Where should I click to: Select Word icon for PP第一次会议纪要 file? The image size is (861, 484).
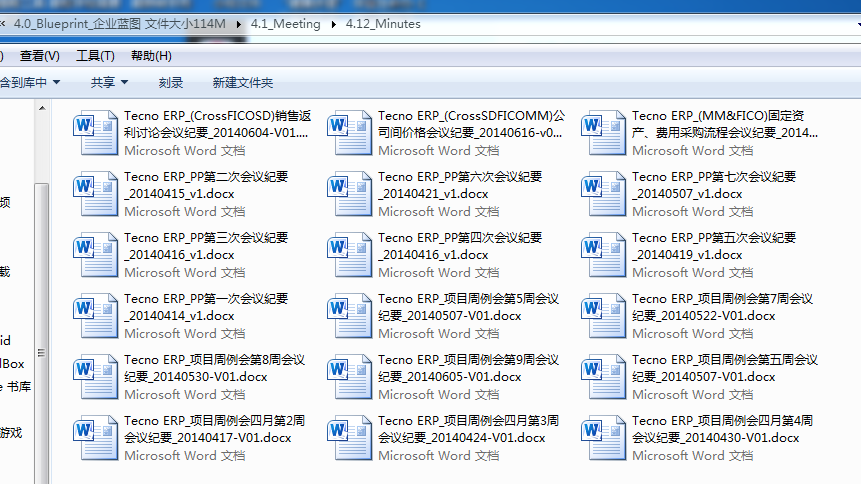[x=96, y=316]
